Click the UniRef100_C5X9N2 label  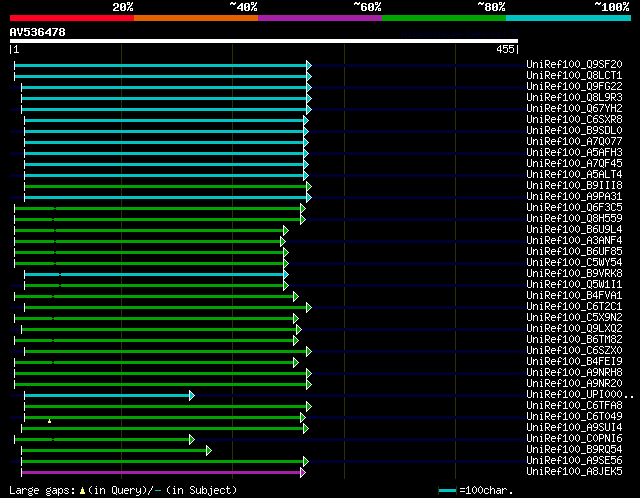coord(574,317)
